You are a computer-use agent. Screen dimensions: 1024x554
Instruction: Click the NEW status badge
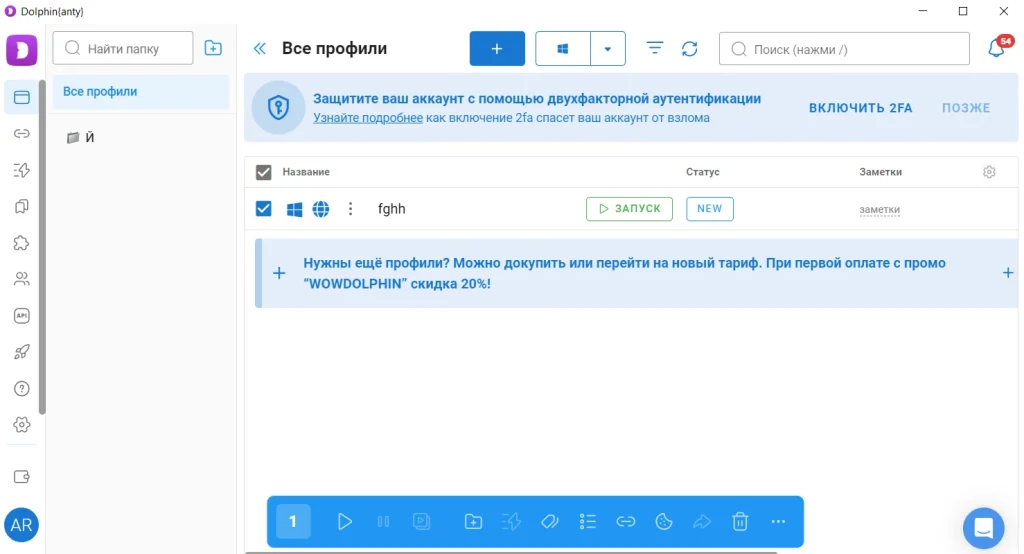point(710,209)
